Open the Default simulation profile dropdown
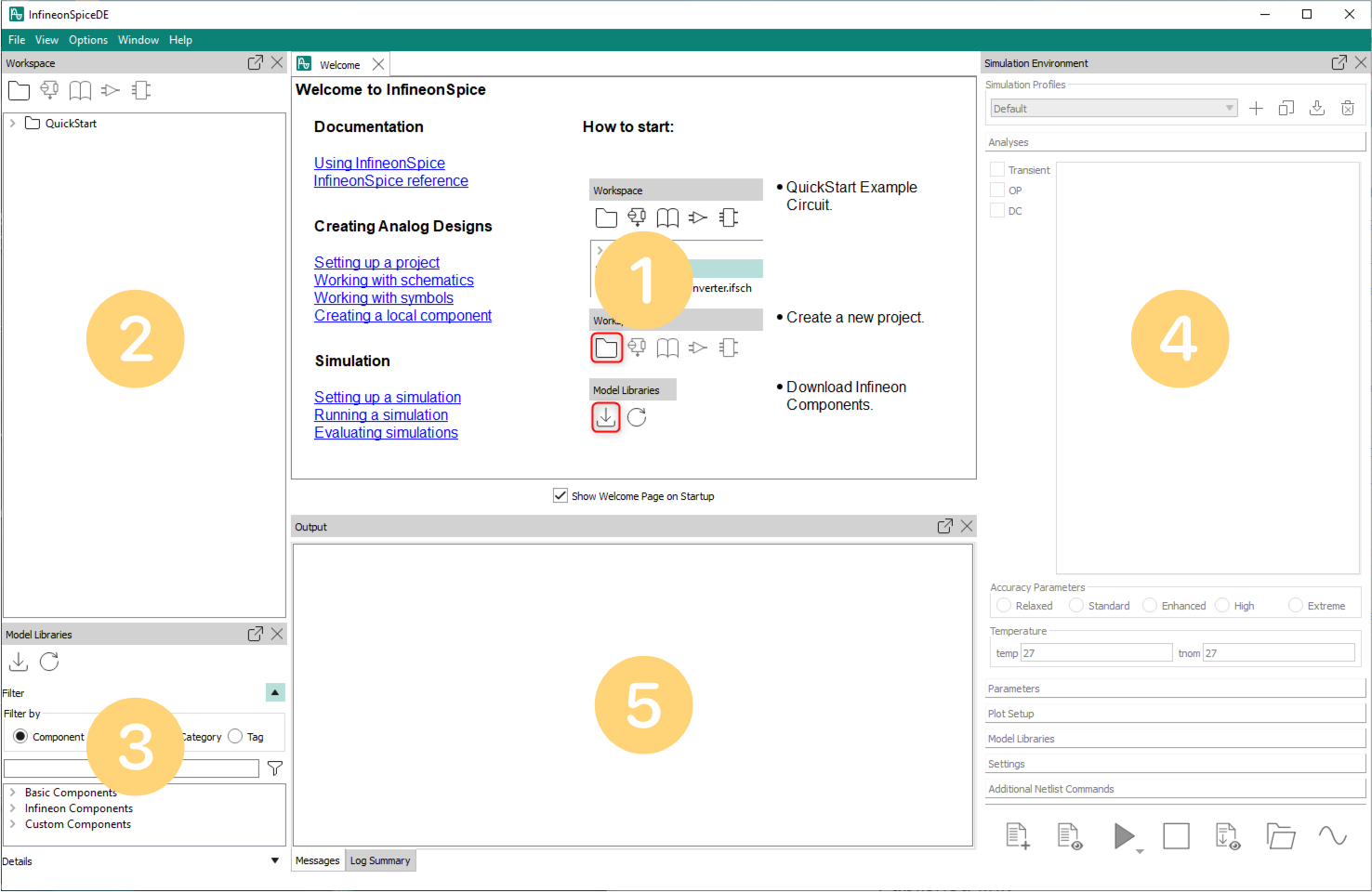Viewport: 1372px width, 892px height. (1114, 109)
